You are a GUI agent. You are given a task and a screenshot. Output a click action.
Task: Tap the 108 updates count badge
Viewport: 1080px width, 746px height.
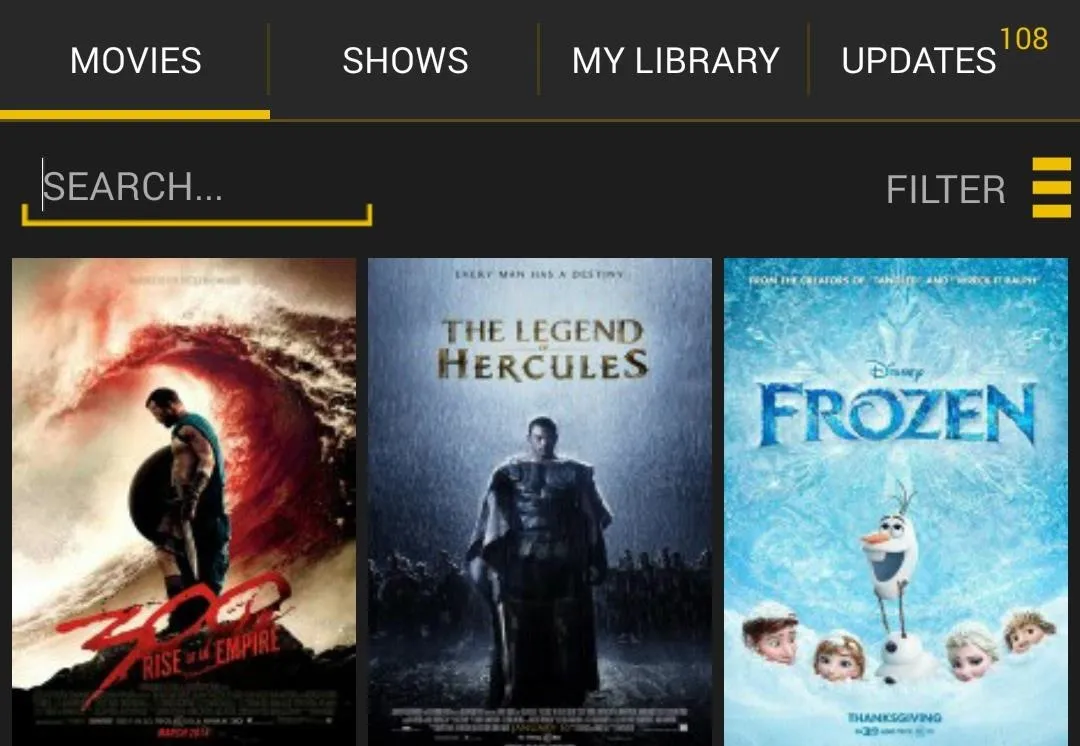1024,39
